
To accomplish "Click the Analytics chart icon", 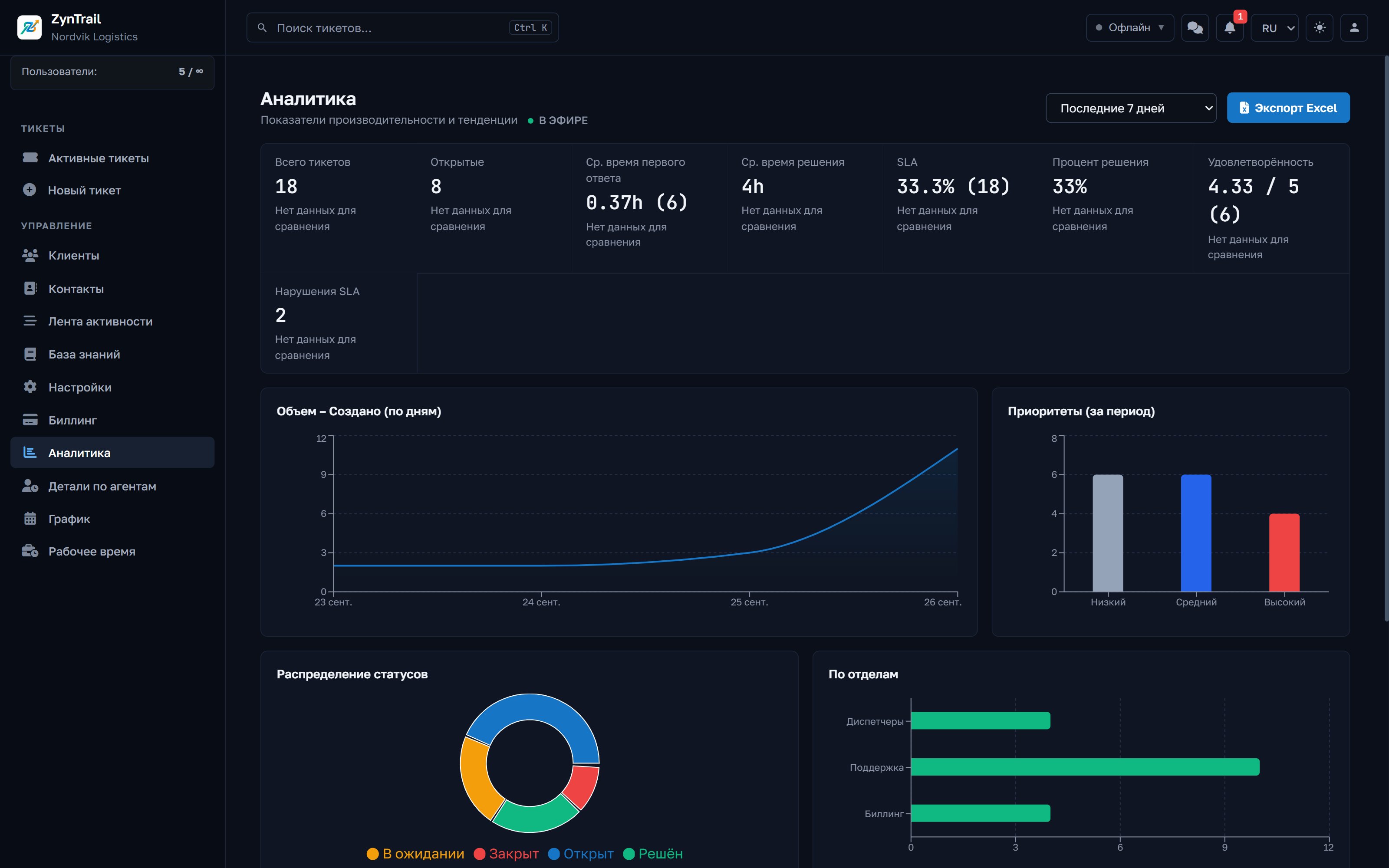I will pyautogui.click(x=30, y=453).
